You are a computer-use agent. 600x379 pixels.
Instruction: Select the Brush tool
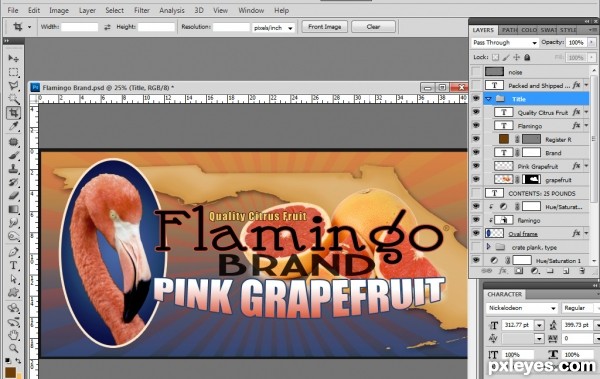click(13, 155)
